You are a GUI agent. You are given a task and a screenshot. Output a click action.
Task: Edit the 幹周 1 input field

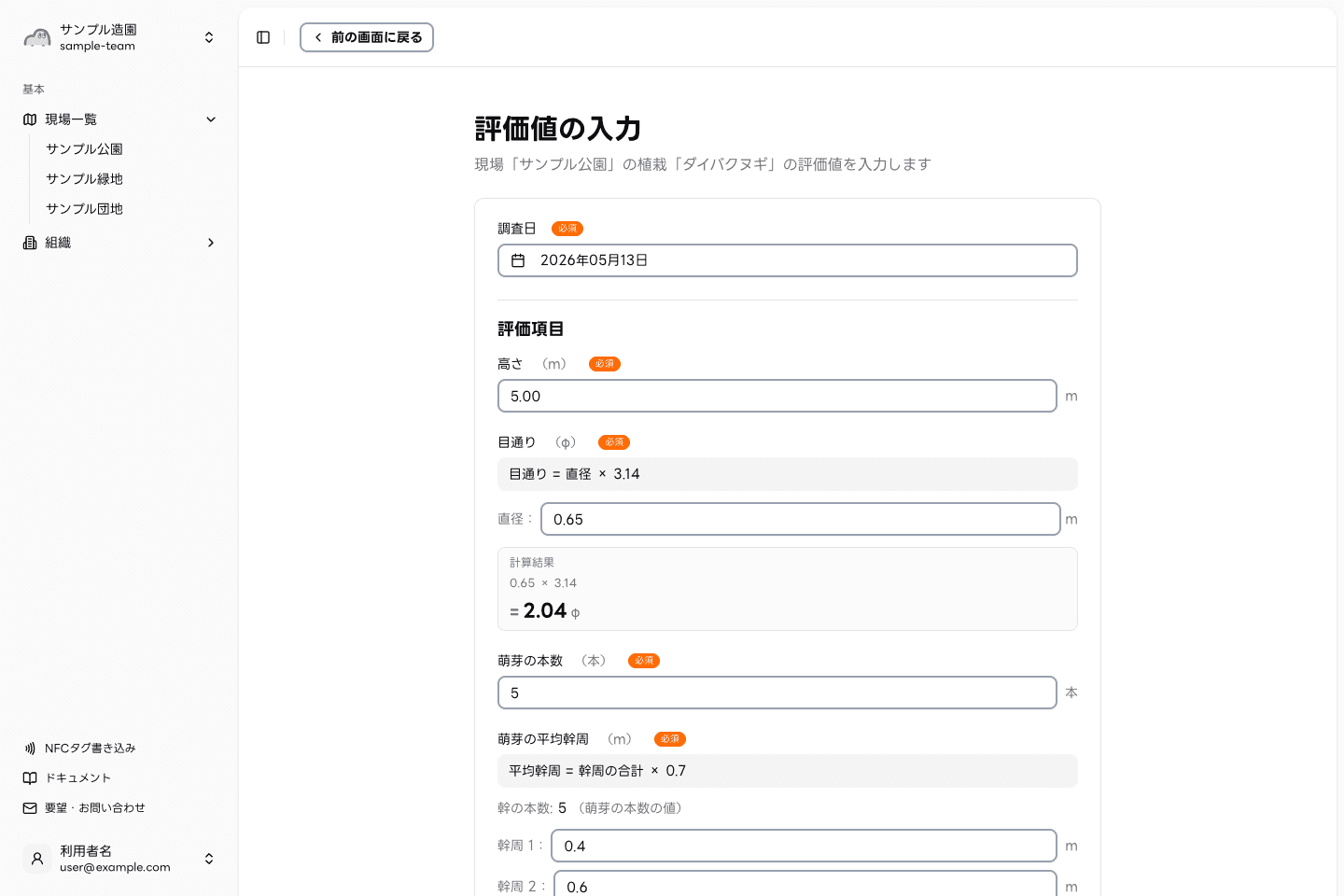click(x=805, y=846)
